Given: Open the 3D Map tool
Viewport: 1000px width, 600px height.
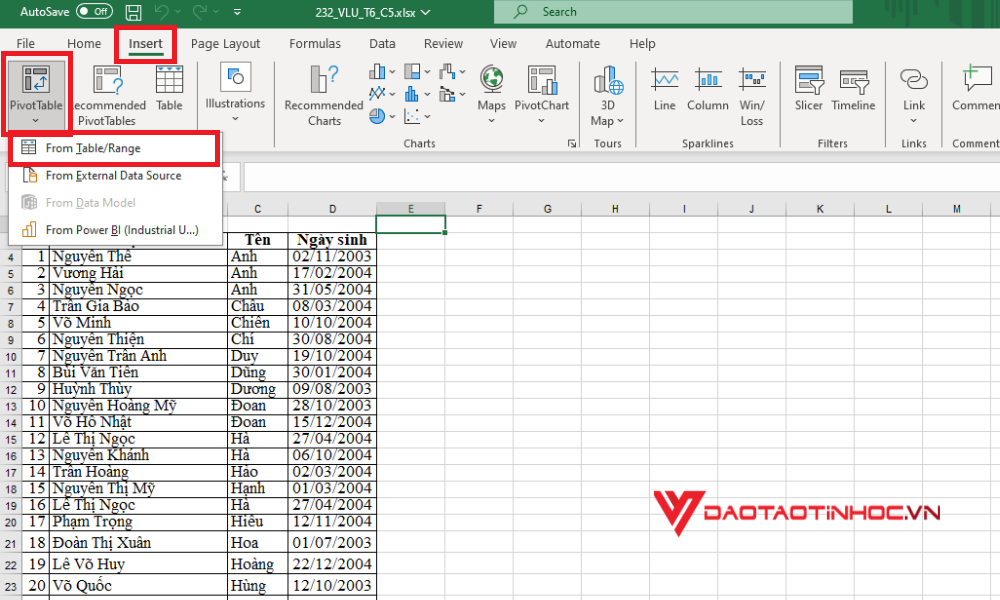Looking at the screenshot, I should [608, 96].
